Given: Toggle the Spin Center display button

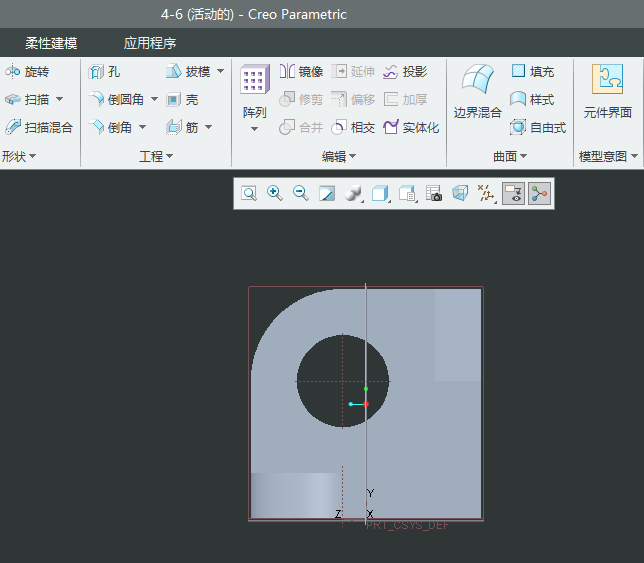Looking at the screenshot, I should tap(539, 193).
